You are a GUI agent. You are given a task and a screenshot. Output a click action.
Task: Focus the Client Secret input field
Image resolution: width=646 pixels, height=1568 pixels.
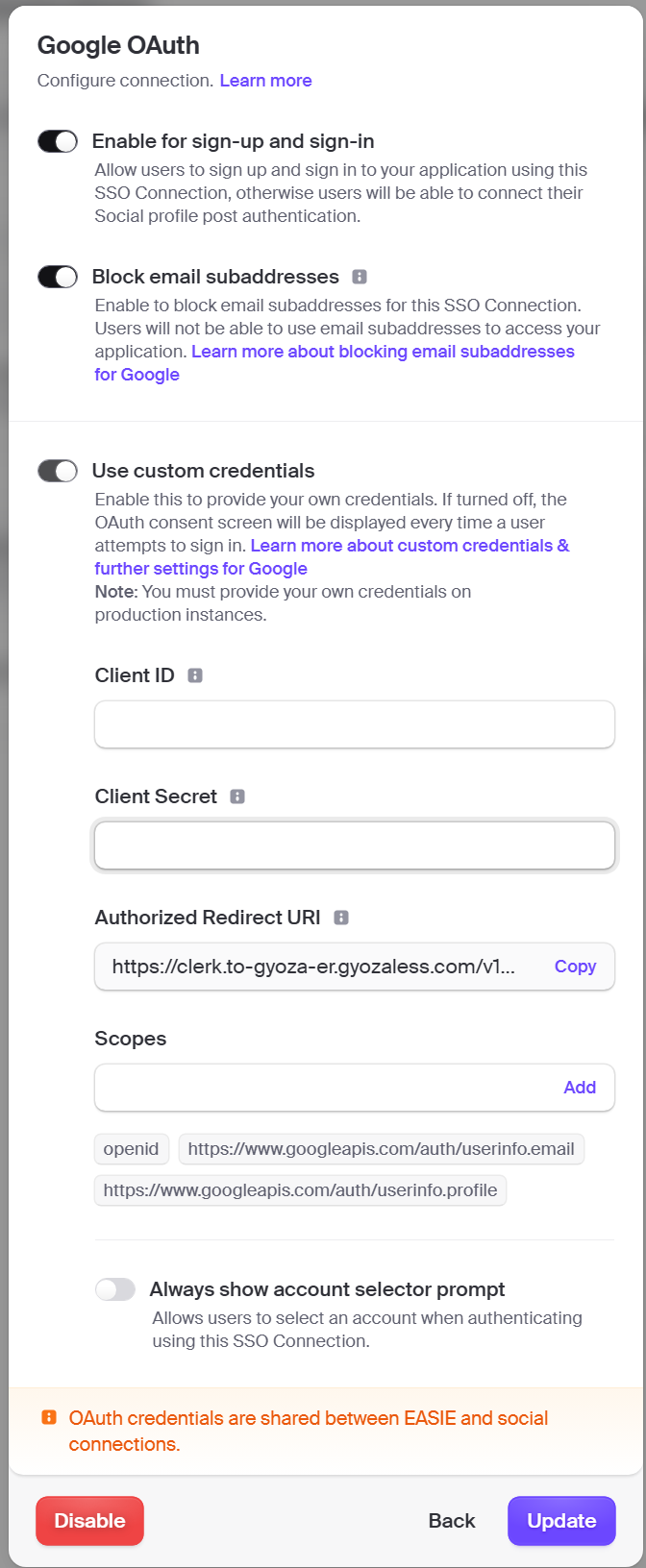click(x=355, y=845)
